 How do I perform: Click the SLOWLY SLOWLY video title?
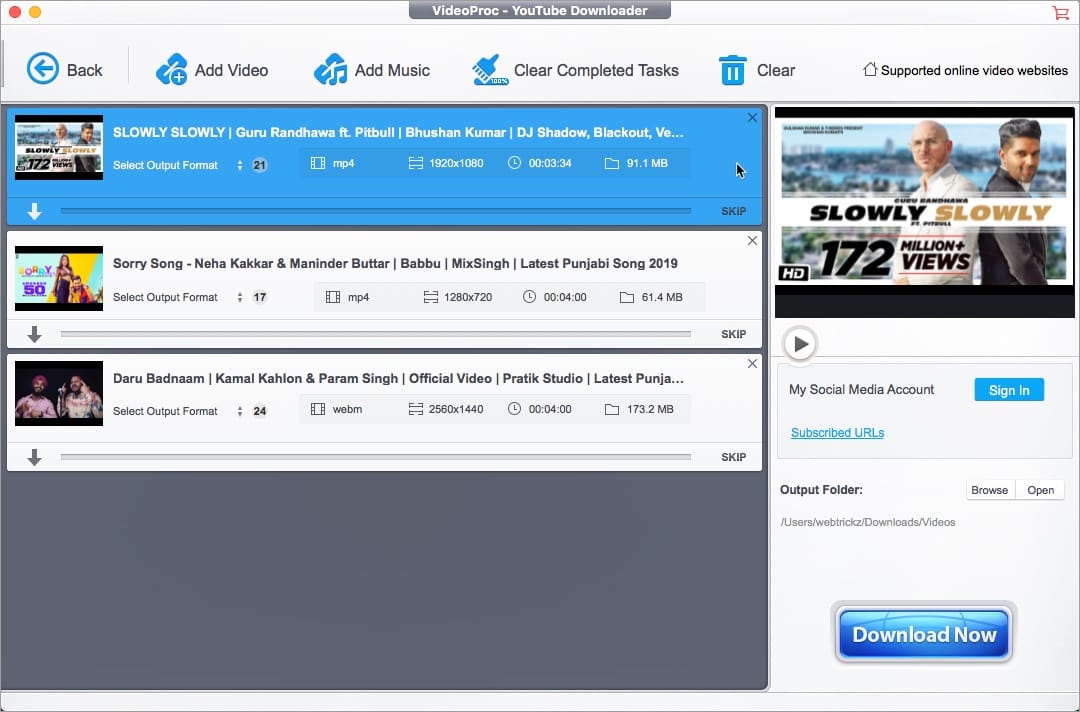(398, 132)
